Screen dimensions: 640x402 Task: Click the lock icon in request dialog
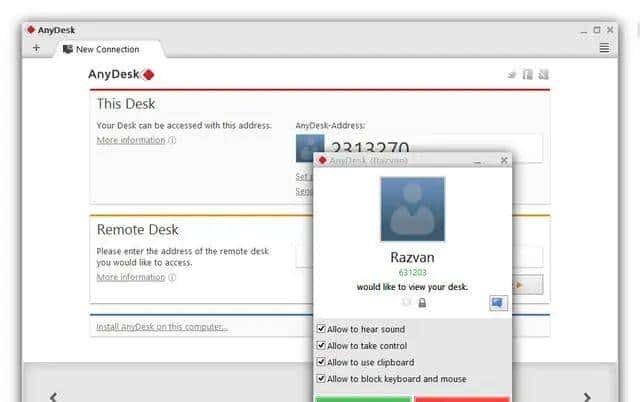(422, 303)
